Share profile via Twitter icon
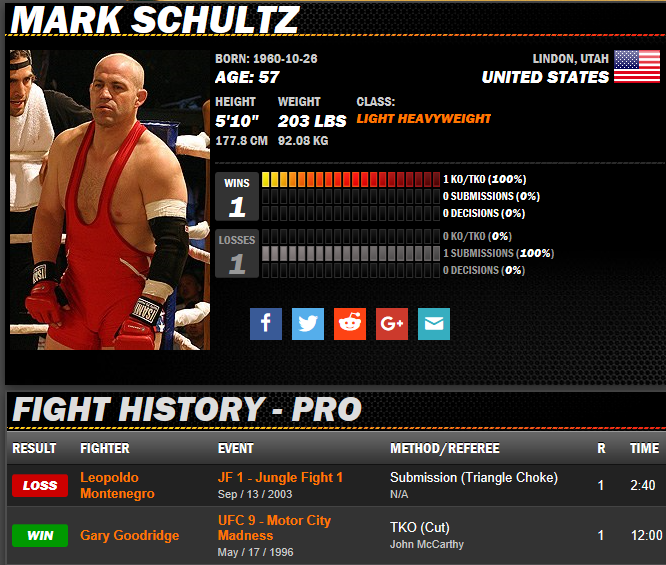Image resolution: width=666 pixels, height=565 pixels. coord(308,324)
